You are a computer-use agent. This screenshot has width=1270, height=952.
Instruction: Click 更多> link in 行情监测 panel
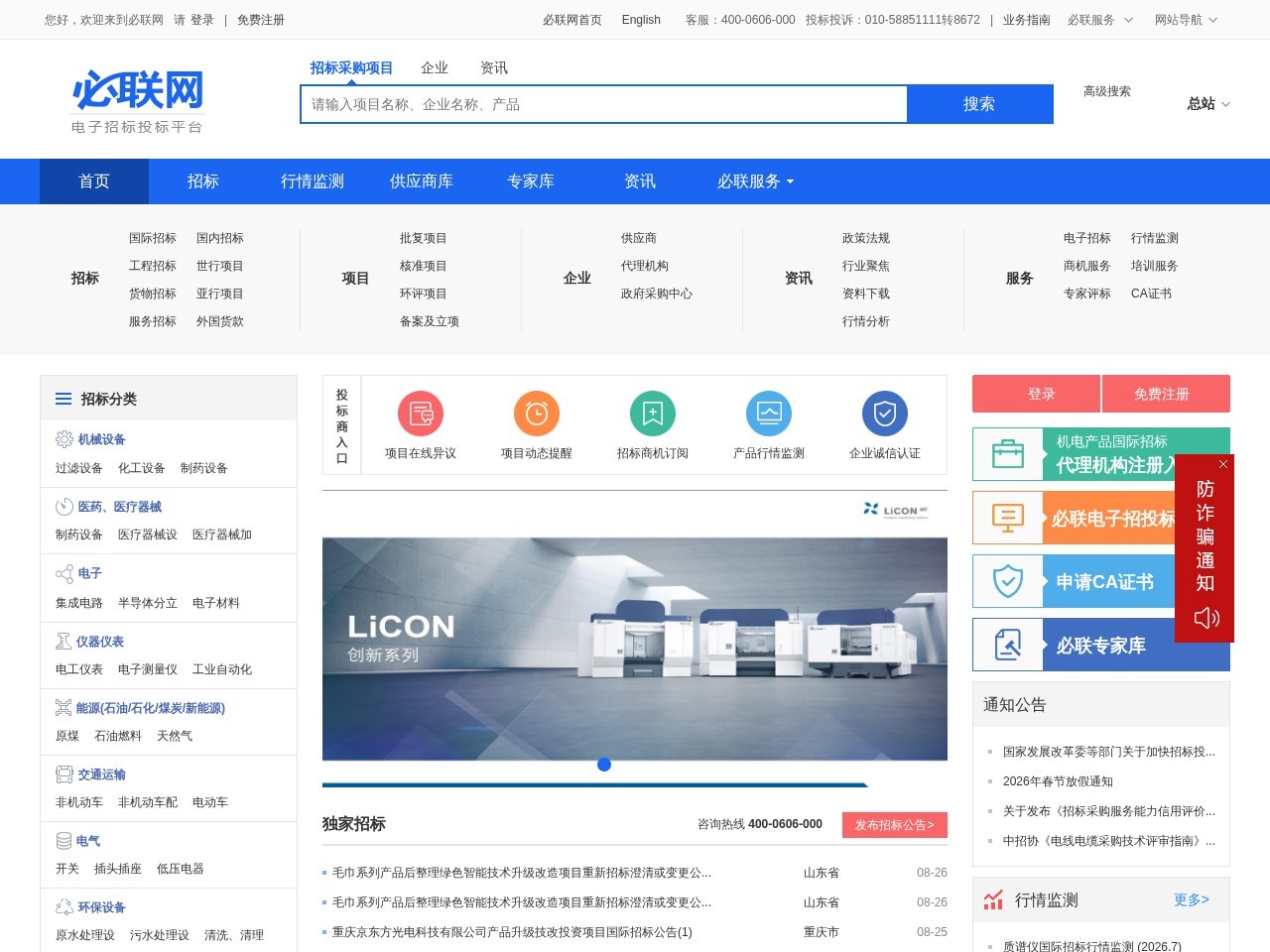tap(1192, 899)
